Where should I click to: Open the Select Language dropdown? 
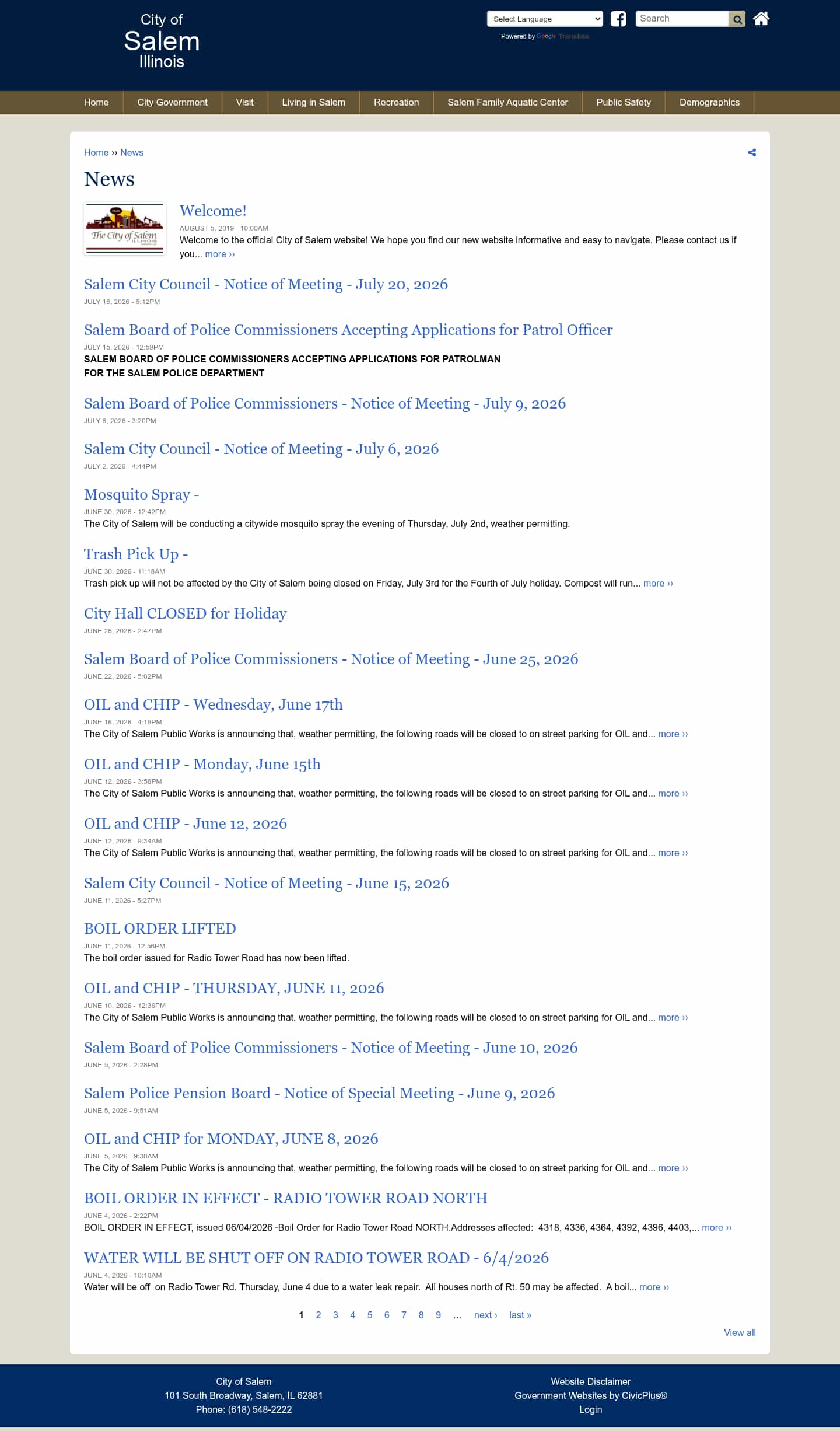click(545, 19)
